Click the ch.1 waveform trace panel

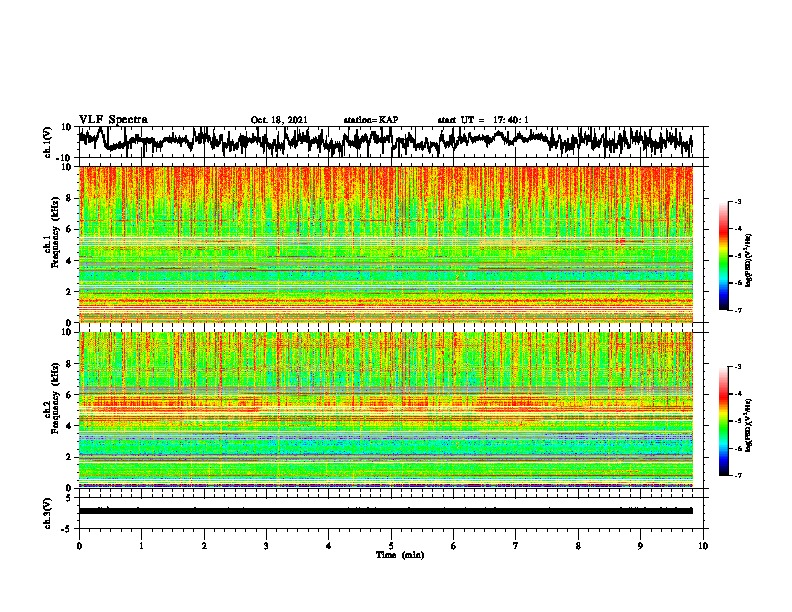390,142
